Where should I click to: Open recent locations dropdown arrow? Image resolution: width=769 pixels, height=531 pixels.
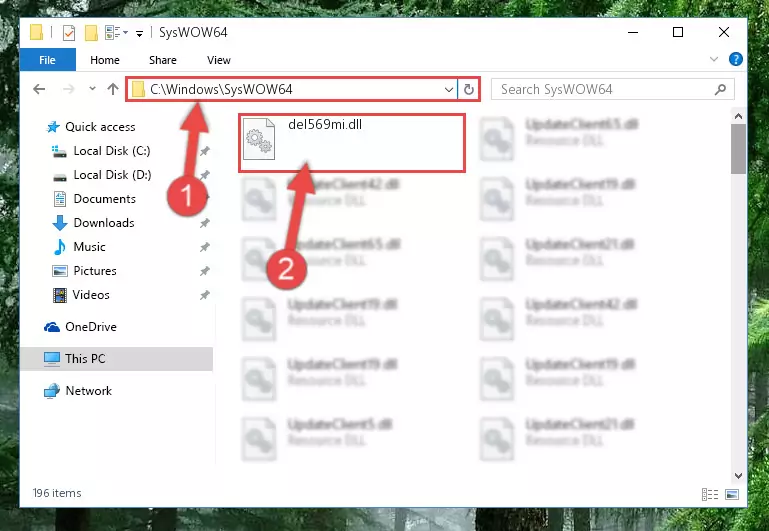[x=92, y=89]
